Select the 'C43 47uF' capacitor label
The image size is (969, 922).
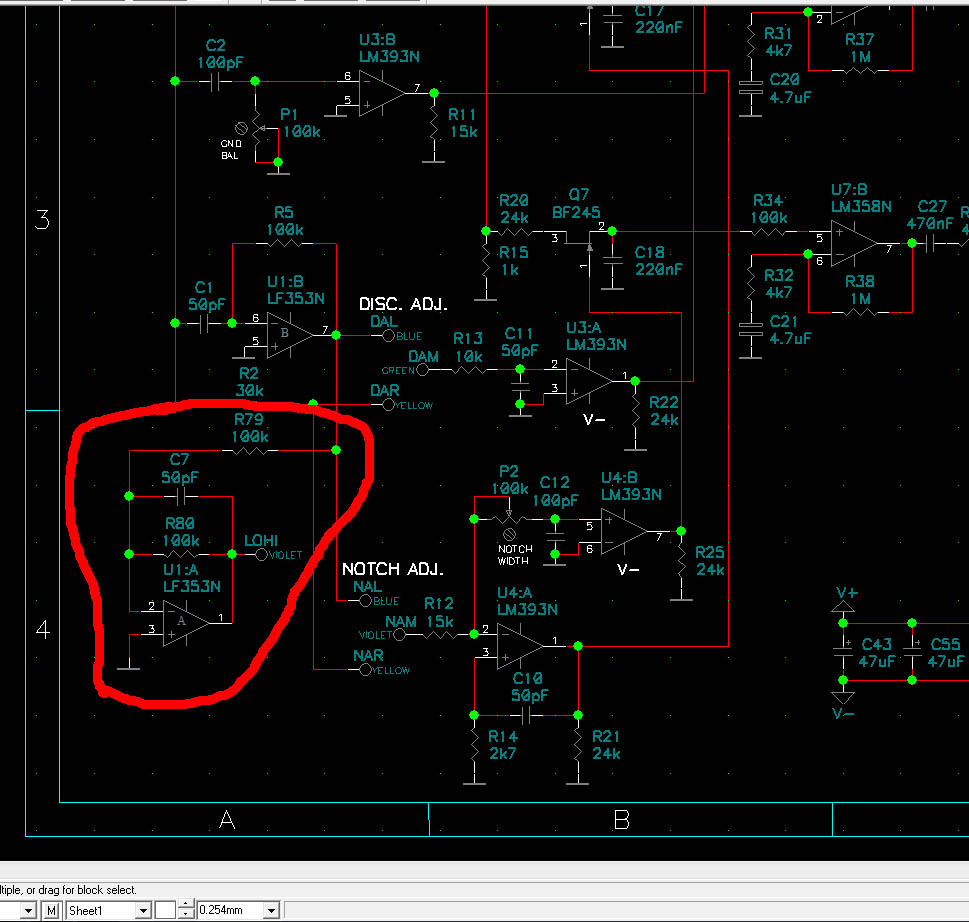[877, 653]
